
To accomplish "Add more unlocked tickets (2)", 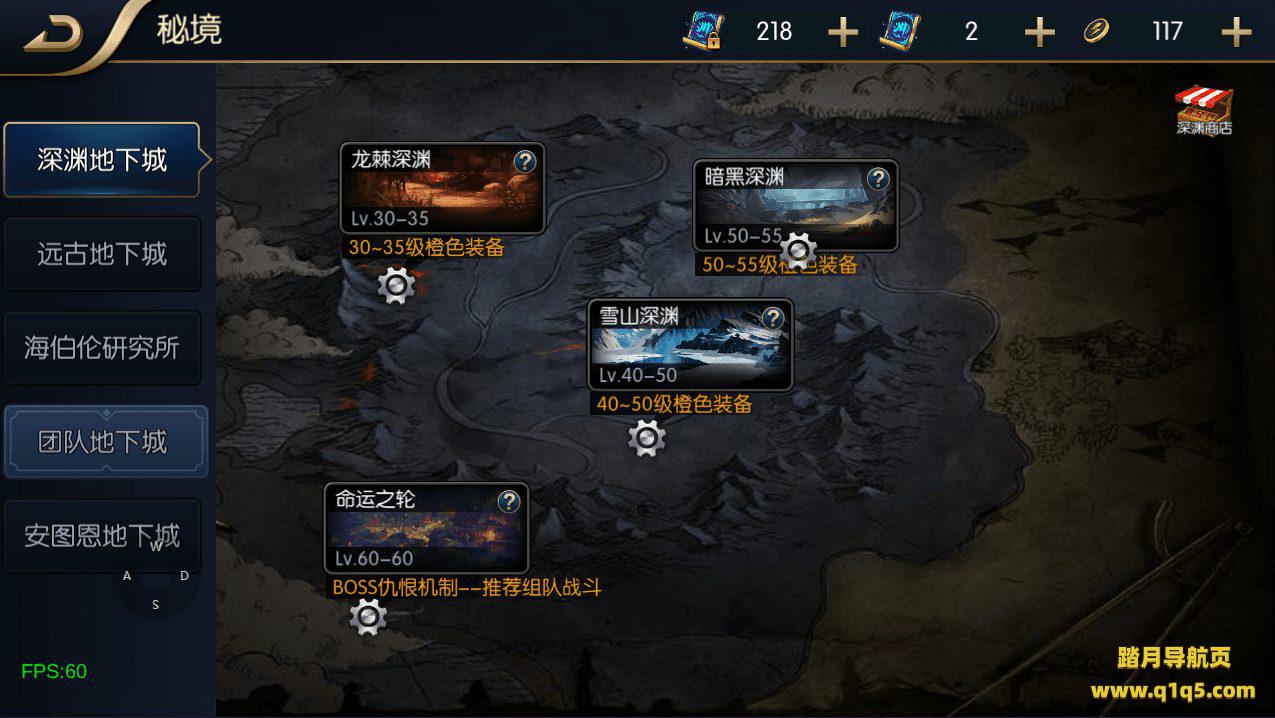I will point(1040,32).
